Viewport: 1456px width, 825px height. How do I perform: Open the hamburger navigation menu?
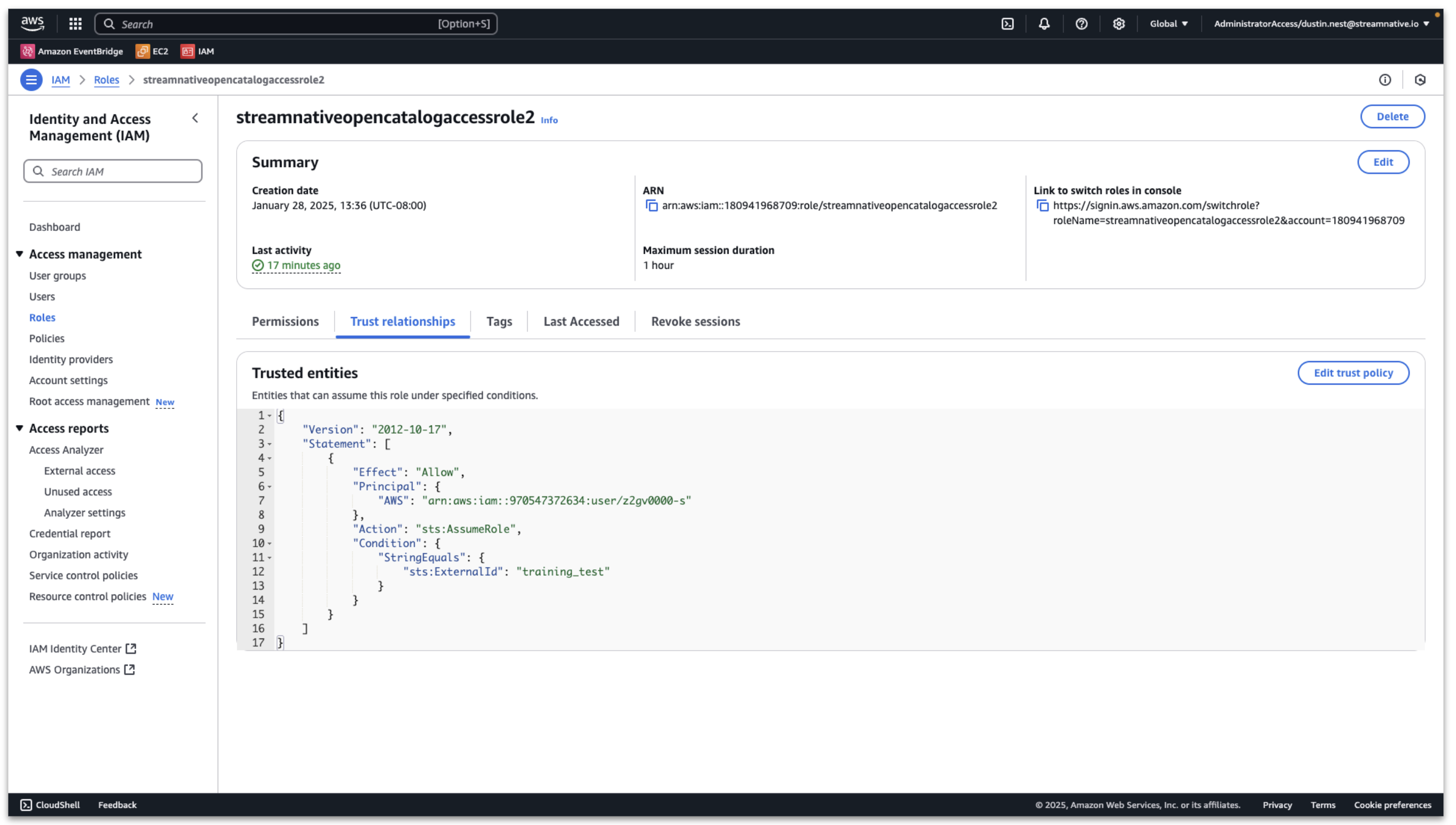click(31, 79)
